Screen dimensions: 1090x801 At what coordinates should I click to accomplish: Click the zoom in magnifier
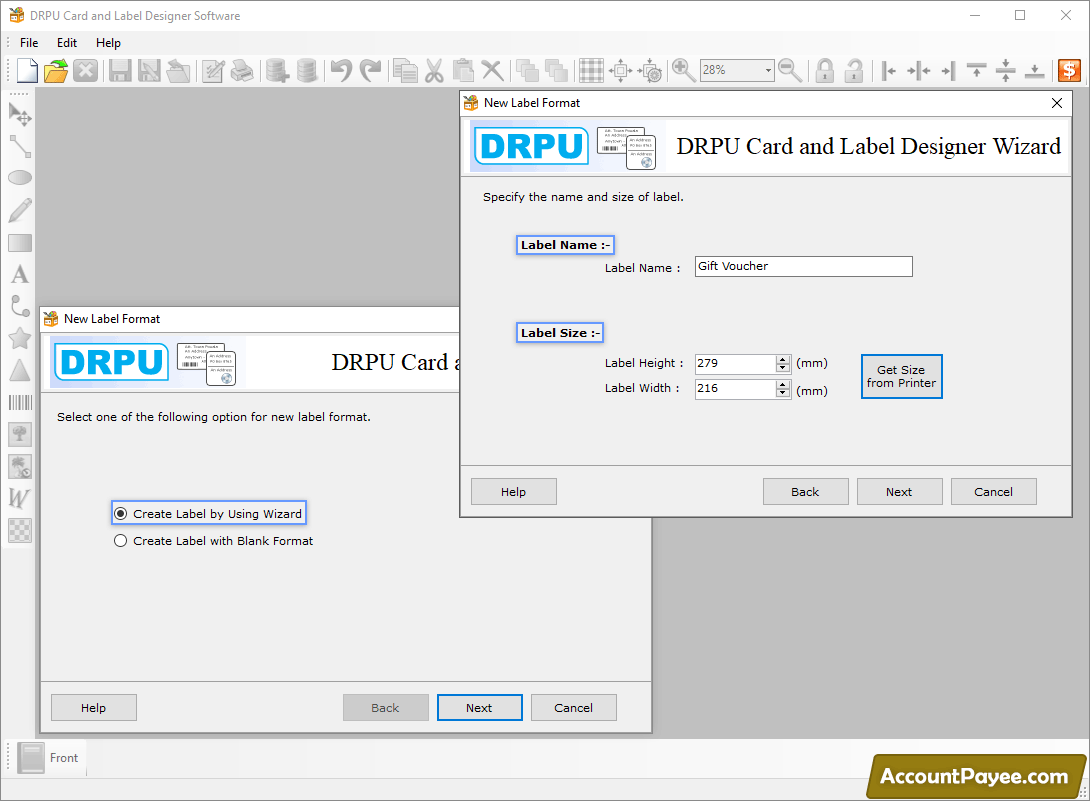[683, 70]
